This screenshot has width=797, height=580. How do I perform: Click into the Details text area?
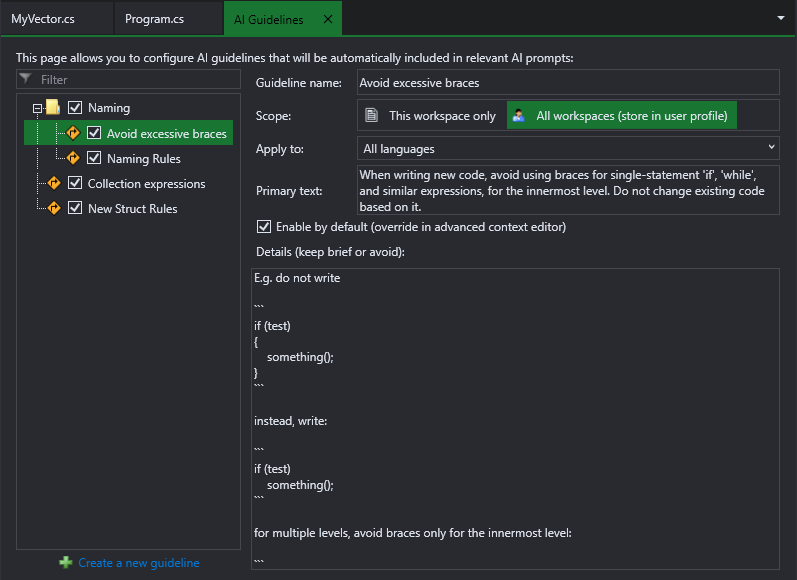(x=515, y=419)
